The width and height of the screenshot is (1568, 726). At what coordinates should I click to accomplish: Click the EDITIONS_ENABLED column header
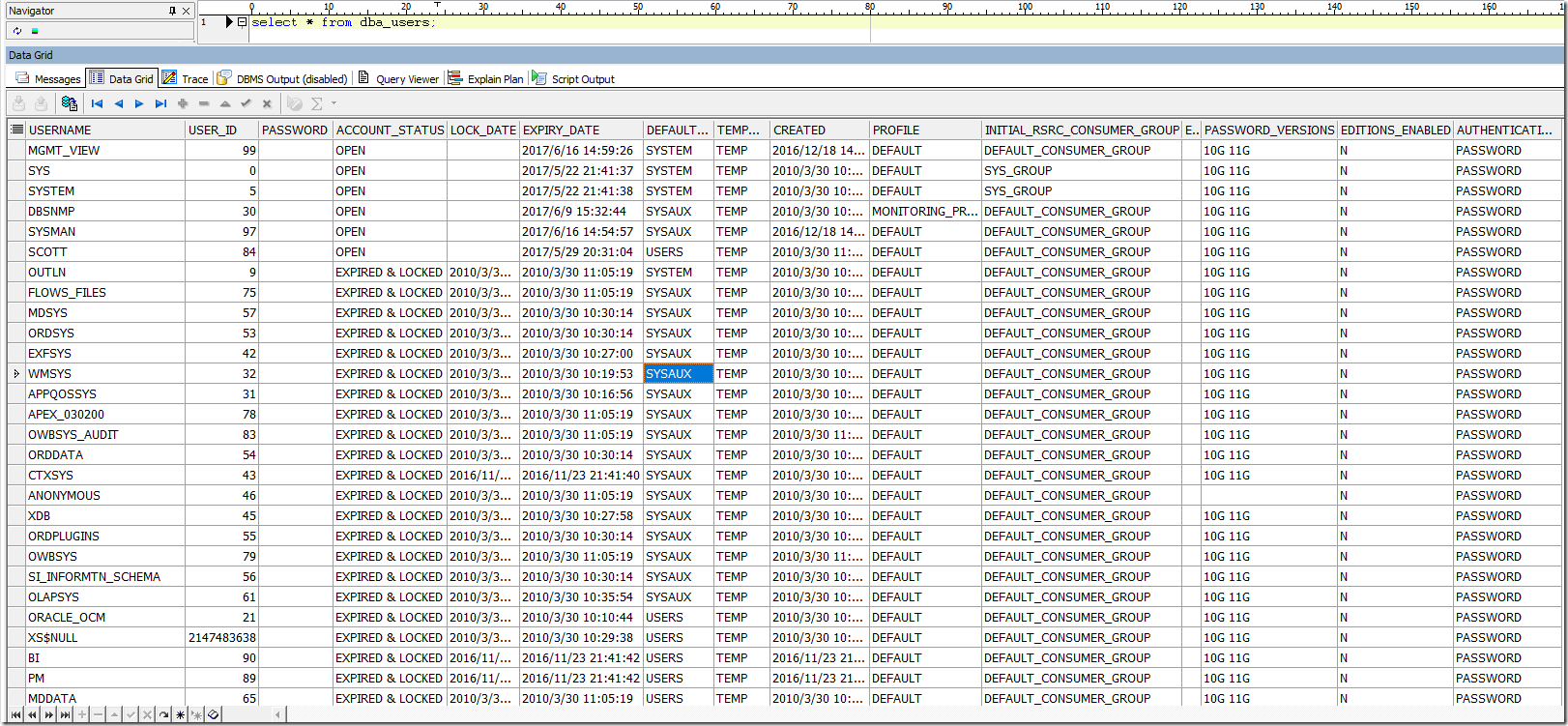point(1396,130)
